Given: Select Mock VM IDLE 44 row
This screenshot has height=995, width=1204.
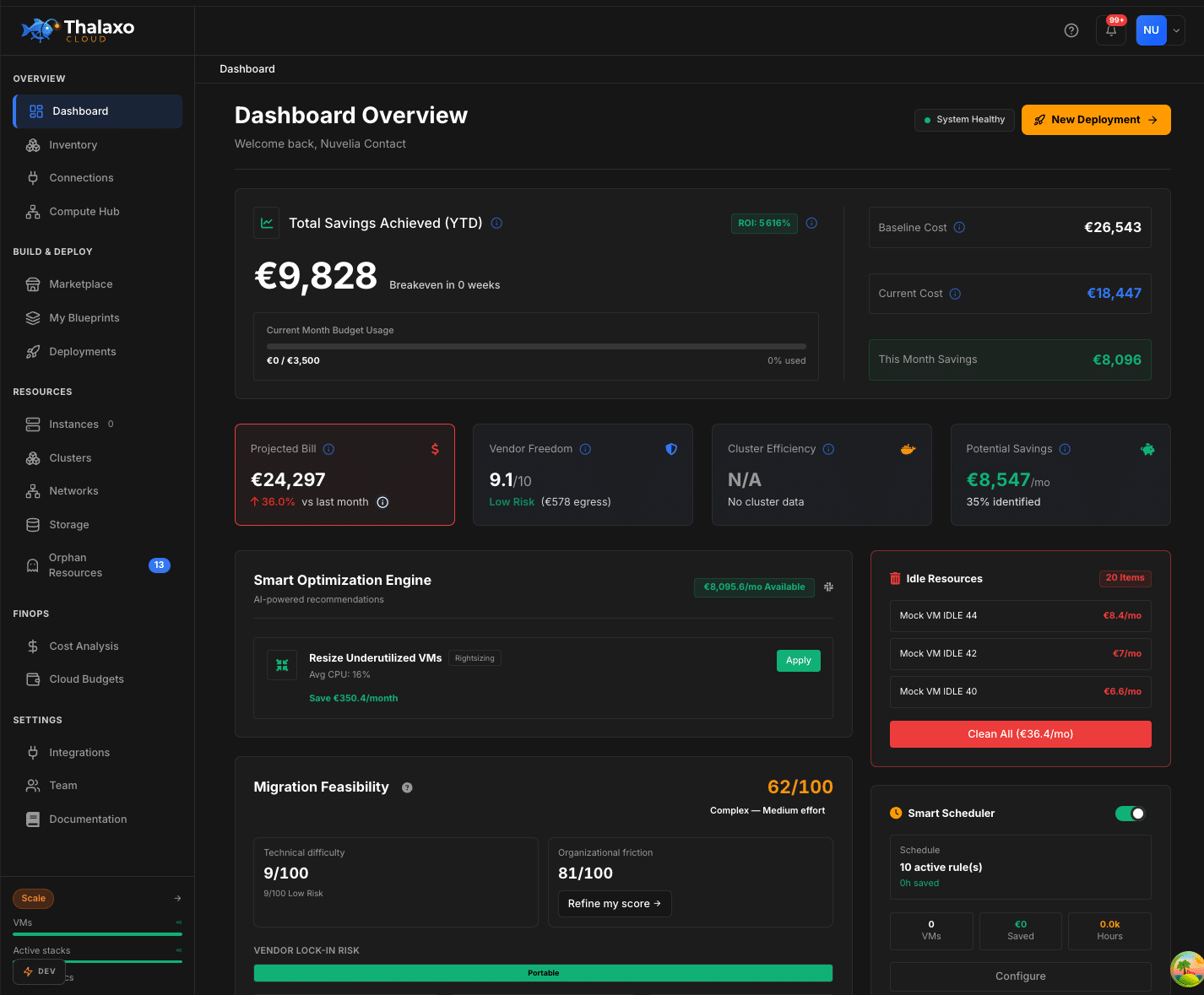Looking at the screenshot, I should [1020, 616].
